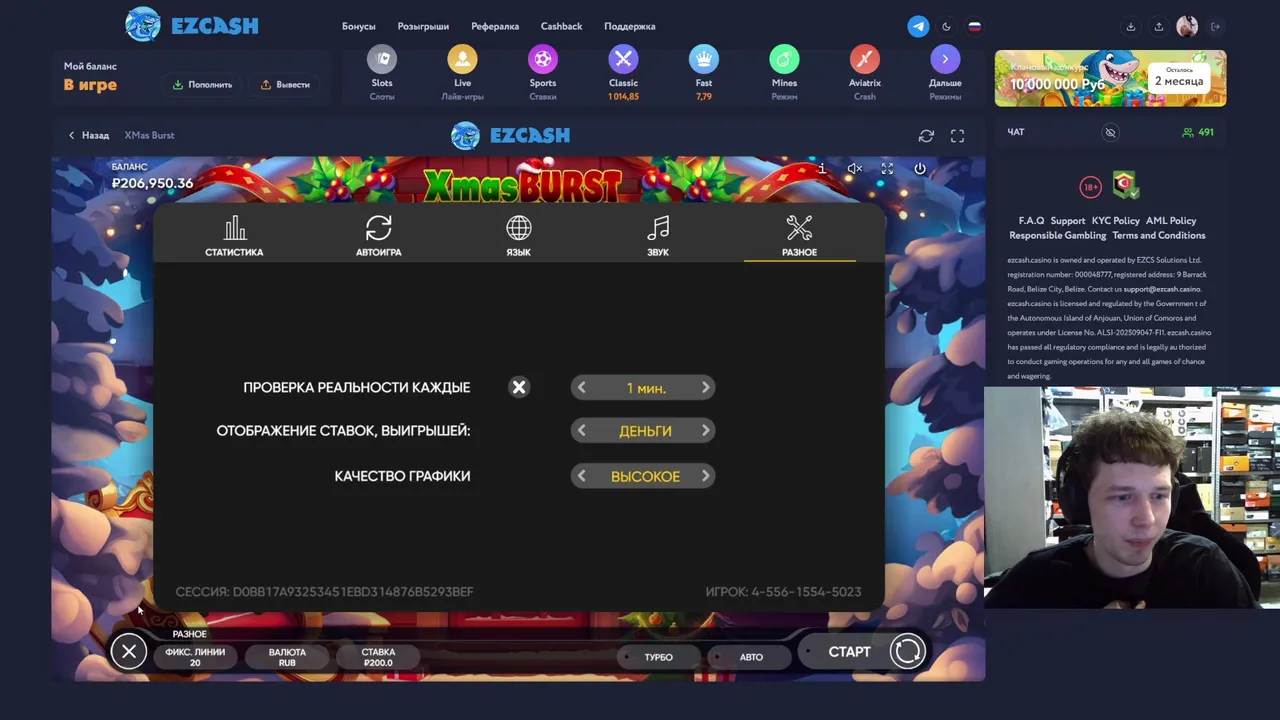Open the license validation seal
1280x720 pixels.
pyautogui.click(x=1125, y=185)
